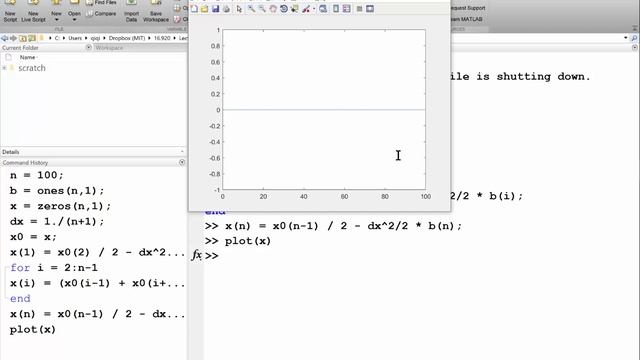Click the 'plot(x)' line in Command Window
The image size is (640, 360).
248,241
